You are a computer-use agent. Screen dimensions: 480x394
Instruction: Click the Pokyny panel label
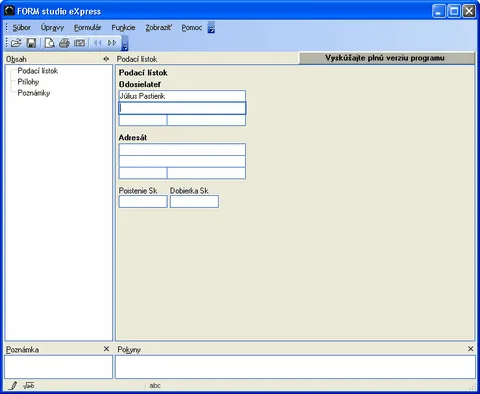[x=129, y=350]
